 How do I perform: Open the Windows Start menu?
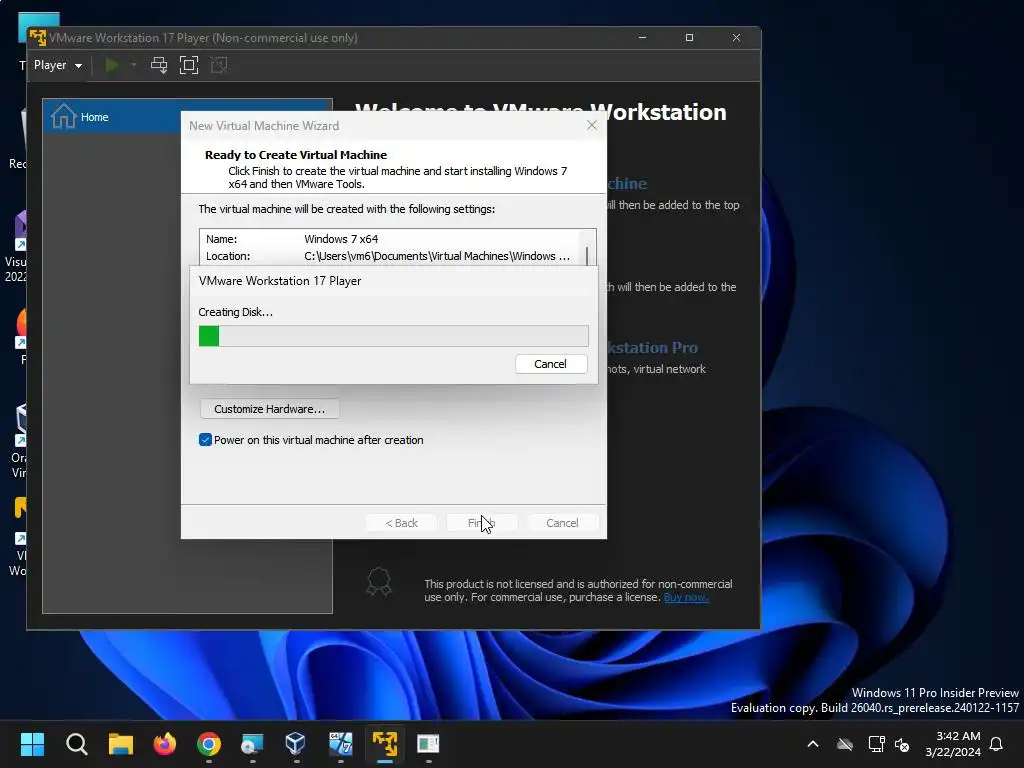click(32, 744)
